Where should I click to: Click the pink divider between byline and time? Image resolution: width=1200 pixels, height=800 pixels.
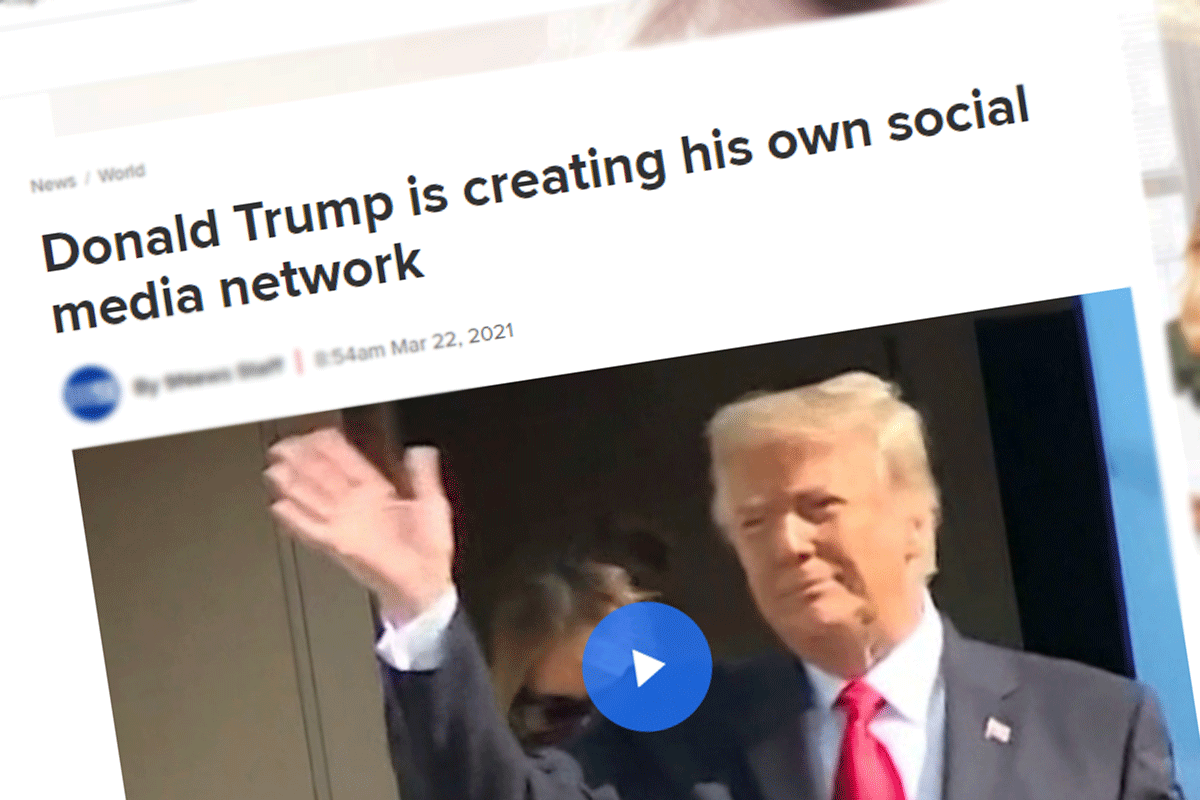(298, 363)
